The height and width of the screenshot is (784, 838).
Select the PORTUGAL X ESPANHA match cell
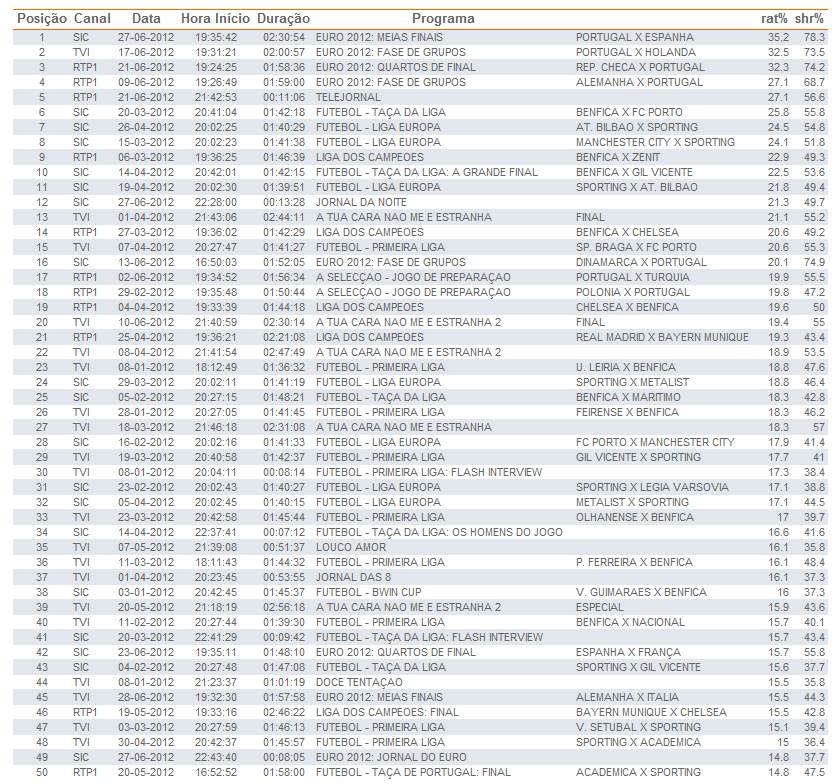click(635, 37)
